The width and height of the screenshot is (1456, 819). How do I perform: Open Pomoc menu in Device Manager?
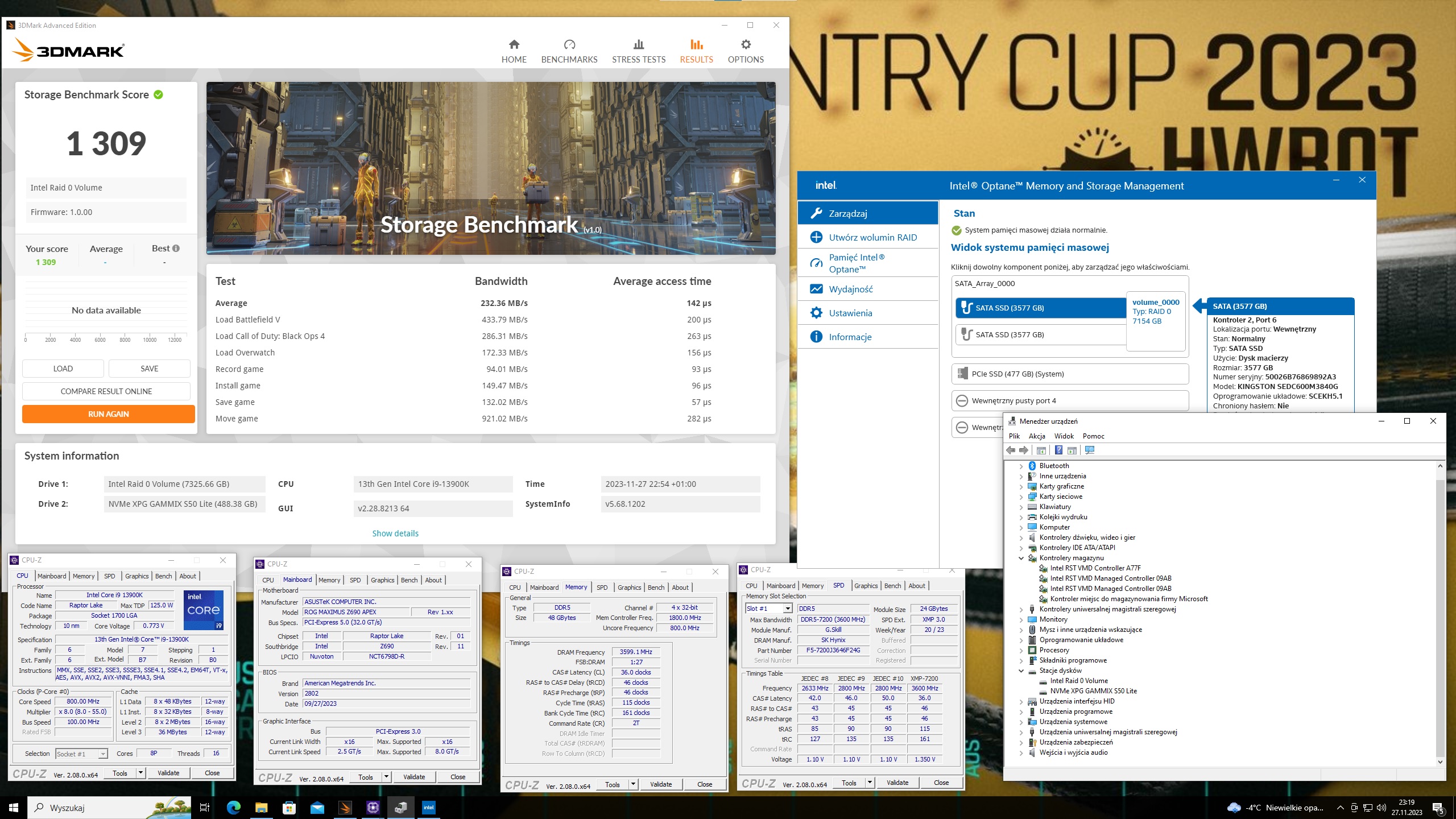click(x=1093, y=436)
